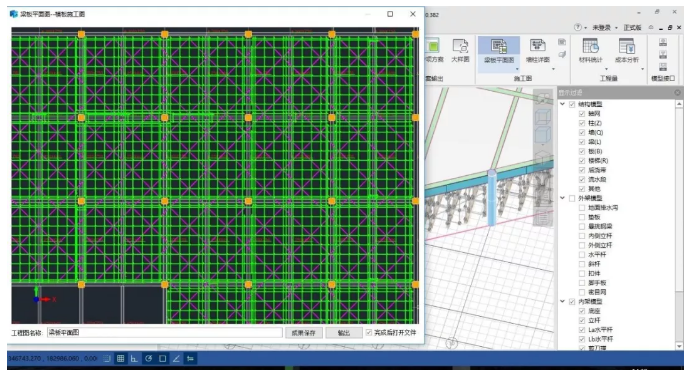690x378 pixels.
Task: Toggle the rightmost status bar icon
Action: pos(190,359)
